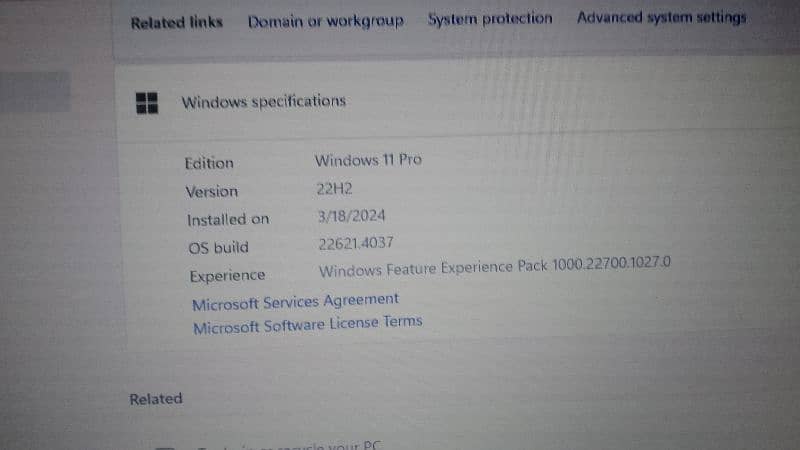This screenshot has height=450, width=800.
Task: Click the Related links label
Action: coord(177,23)
